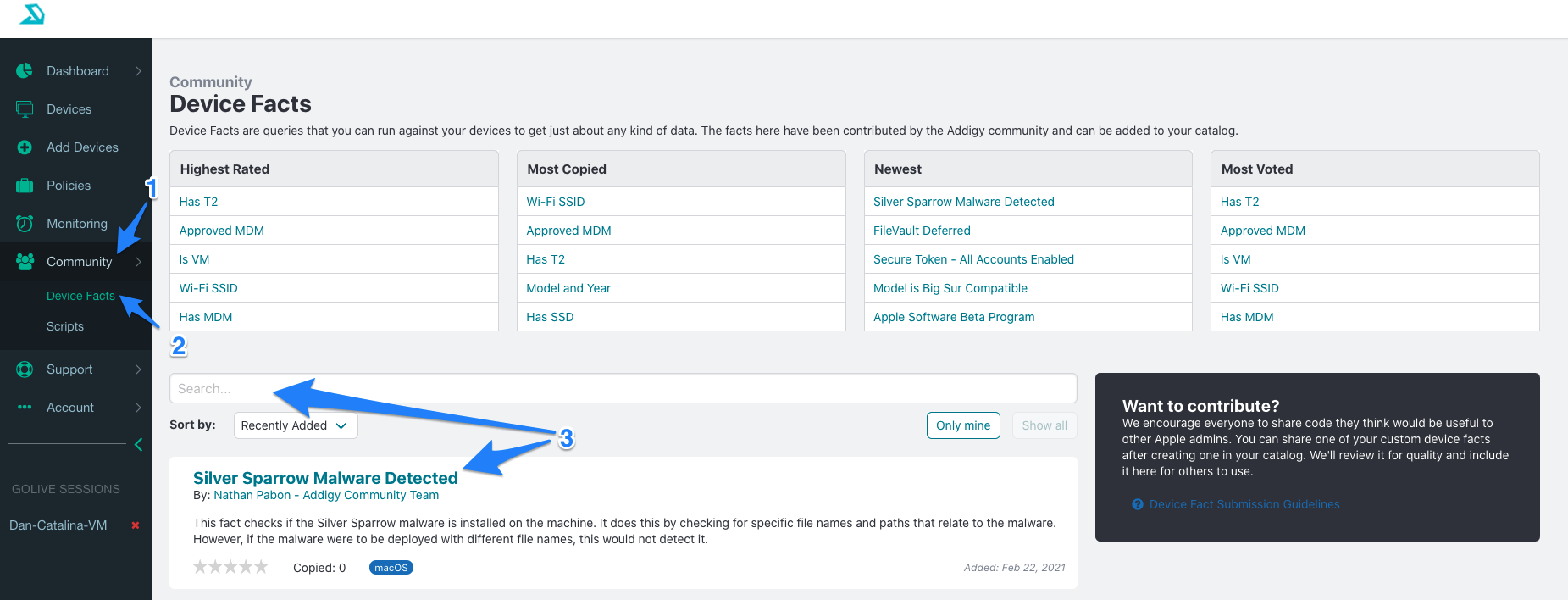Open Has SSD fact

click(x=550, y=317)
